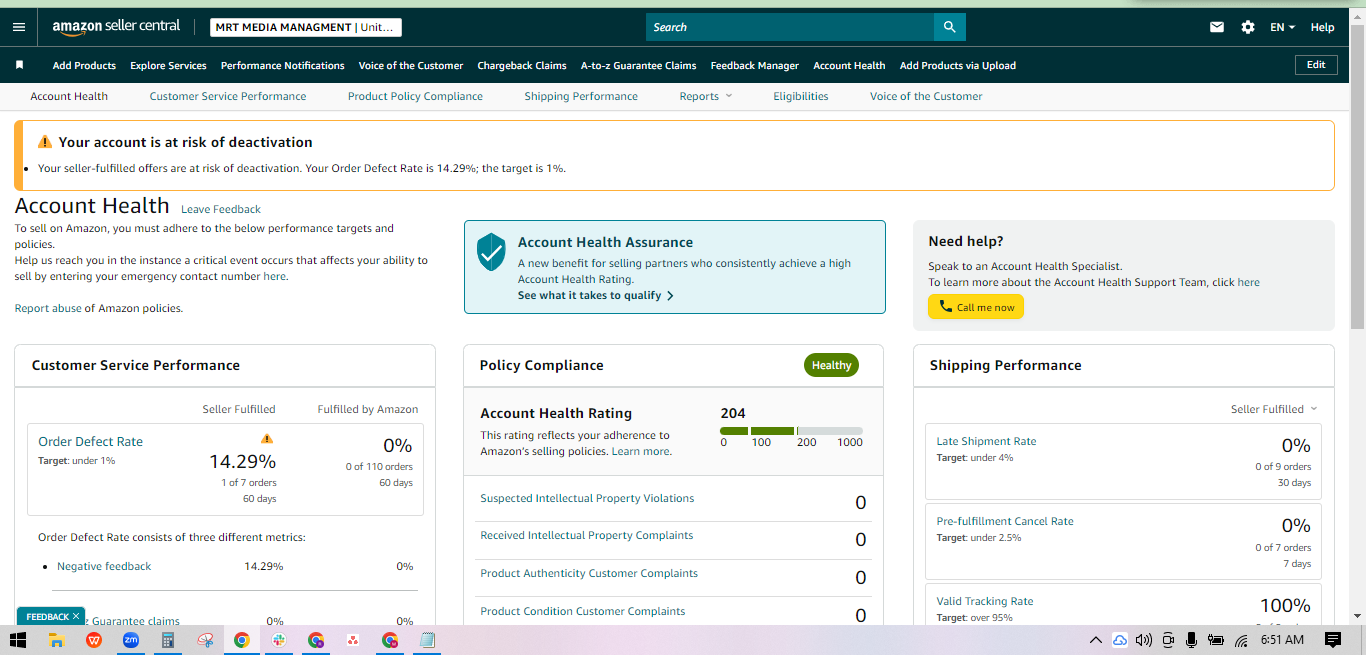Click Add Products in favorites bar
This screenshot has height=655, width=1366.
(x=84, y=65)
